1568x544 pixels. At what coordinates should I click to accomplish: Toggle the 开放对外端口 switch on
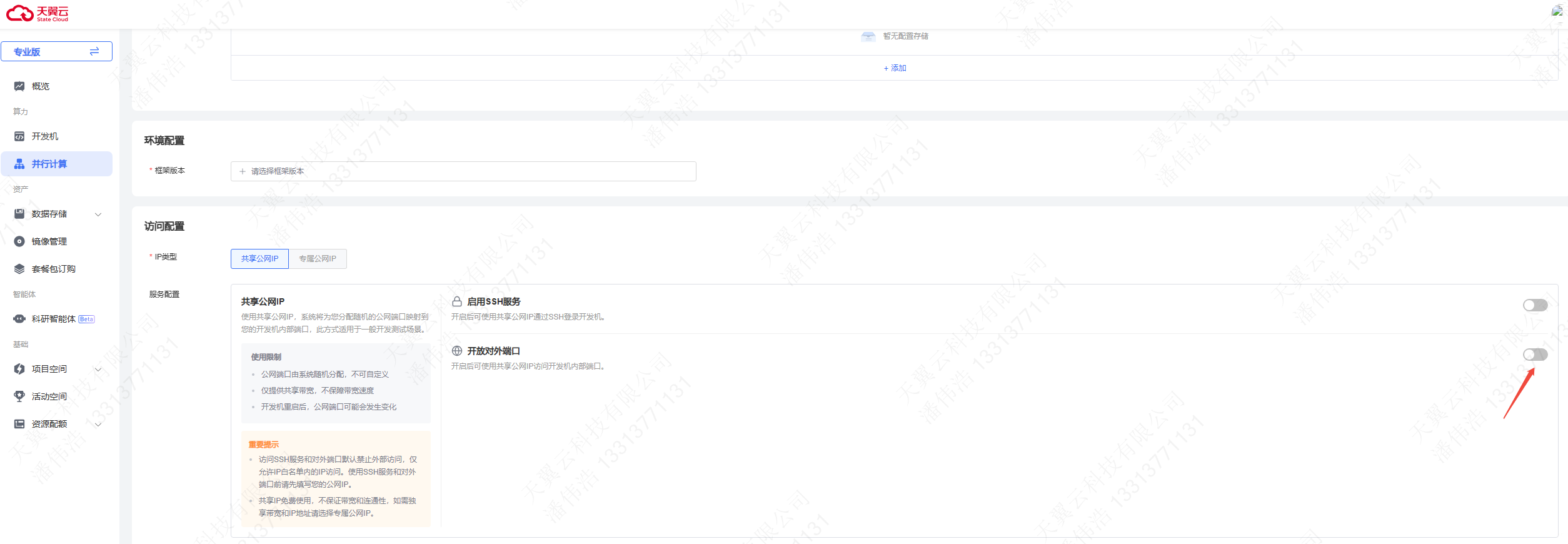1535,355
